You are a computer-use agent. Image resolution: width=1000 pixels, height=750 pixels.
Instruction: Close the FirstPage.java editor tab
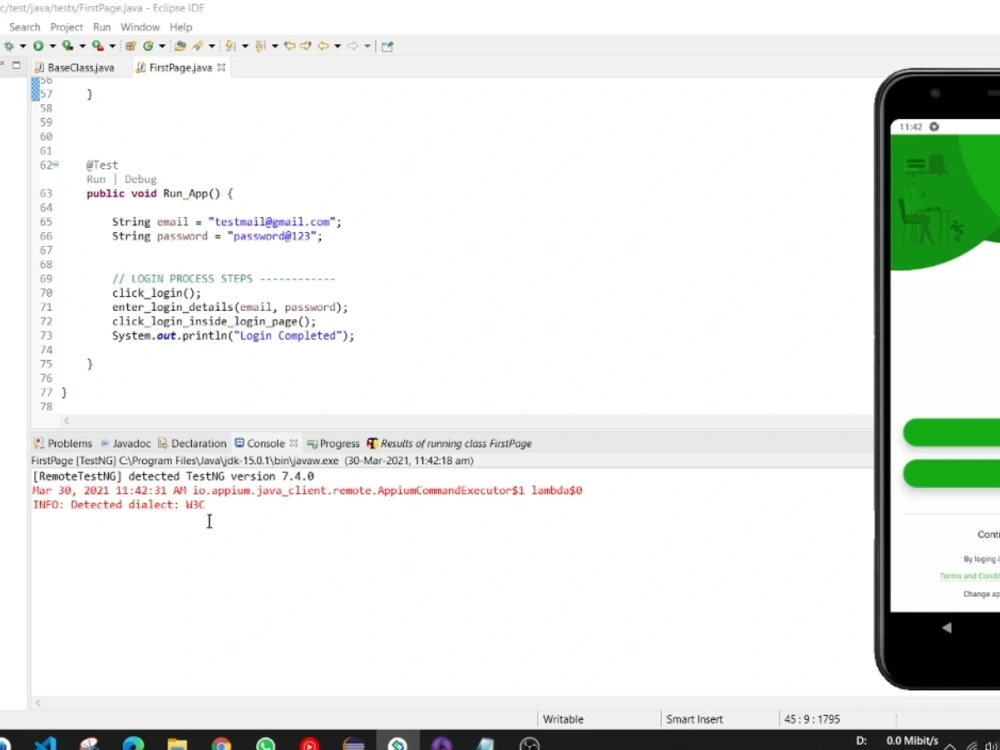pyautogui.click(x=221, y=67)
